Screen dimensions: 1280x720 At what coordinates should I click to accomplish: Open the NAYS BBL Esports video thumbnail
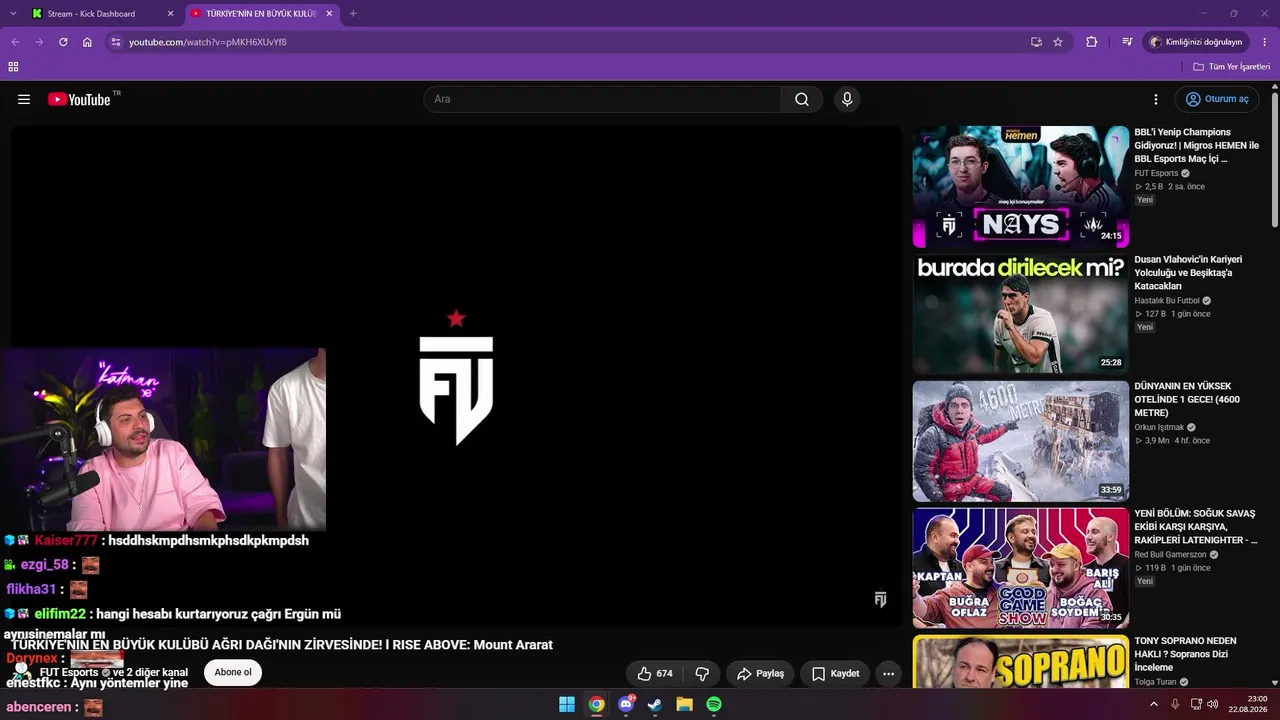click(x=1020, y=187)
